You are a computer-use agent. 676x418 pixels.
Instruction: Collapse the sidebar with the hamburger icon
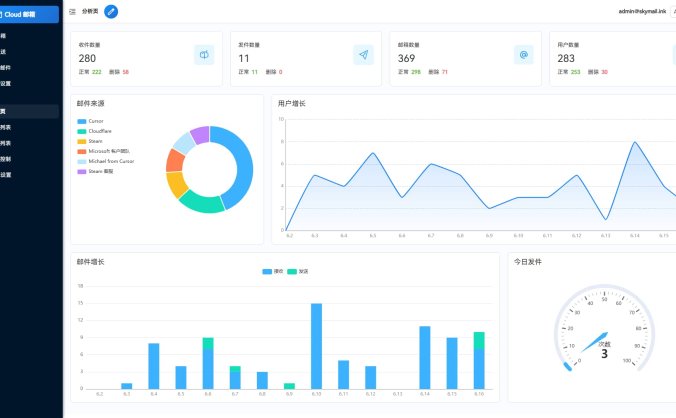pyautogui.click(x=72, y=12)
